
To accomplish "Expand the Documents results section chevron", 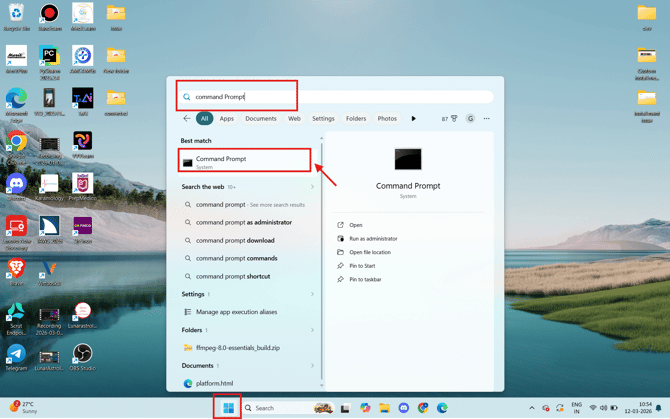I will (x=312, y=366).
